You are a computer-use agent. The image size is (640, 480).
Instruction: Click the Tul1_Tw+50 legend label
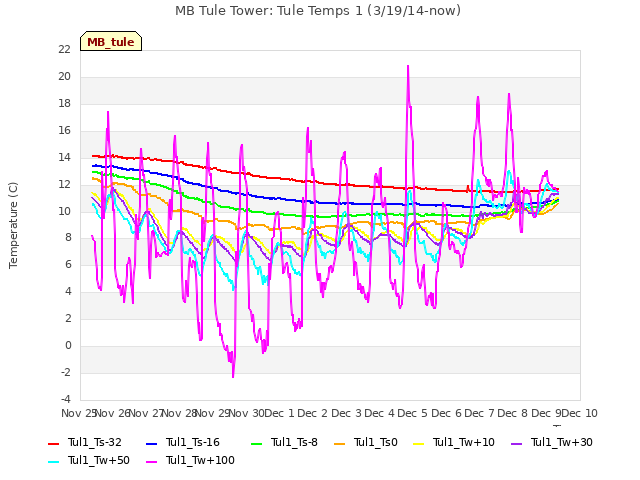click(x=99, y=460)
